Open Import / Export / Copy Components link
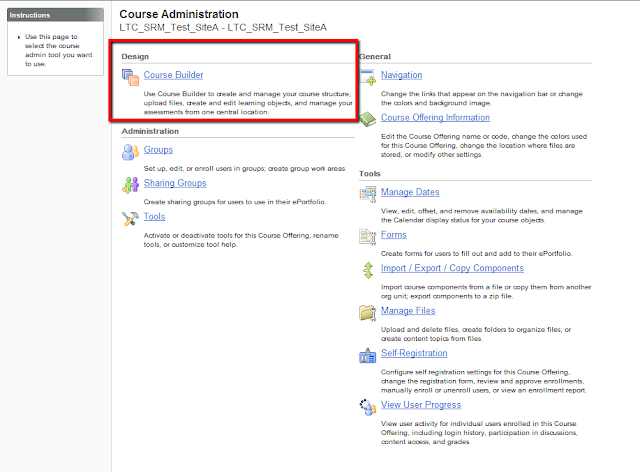The image size is (640, 472). tap(452, 268)
